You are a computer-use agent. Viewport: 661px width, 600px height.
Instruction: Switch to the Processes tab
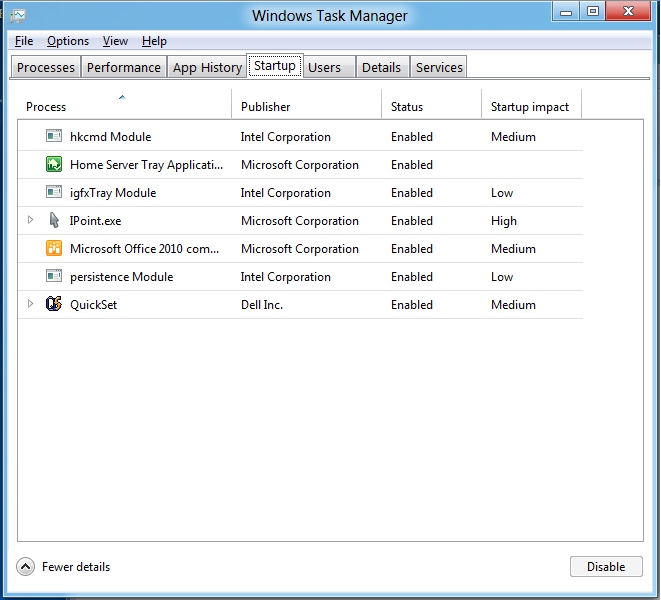[46, 67]
